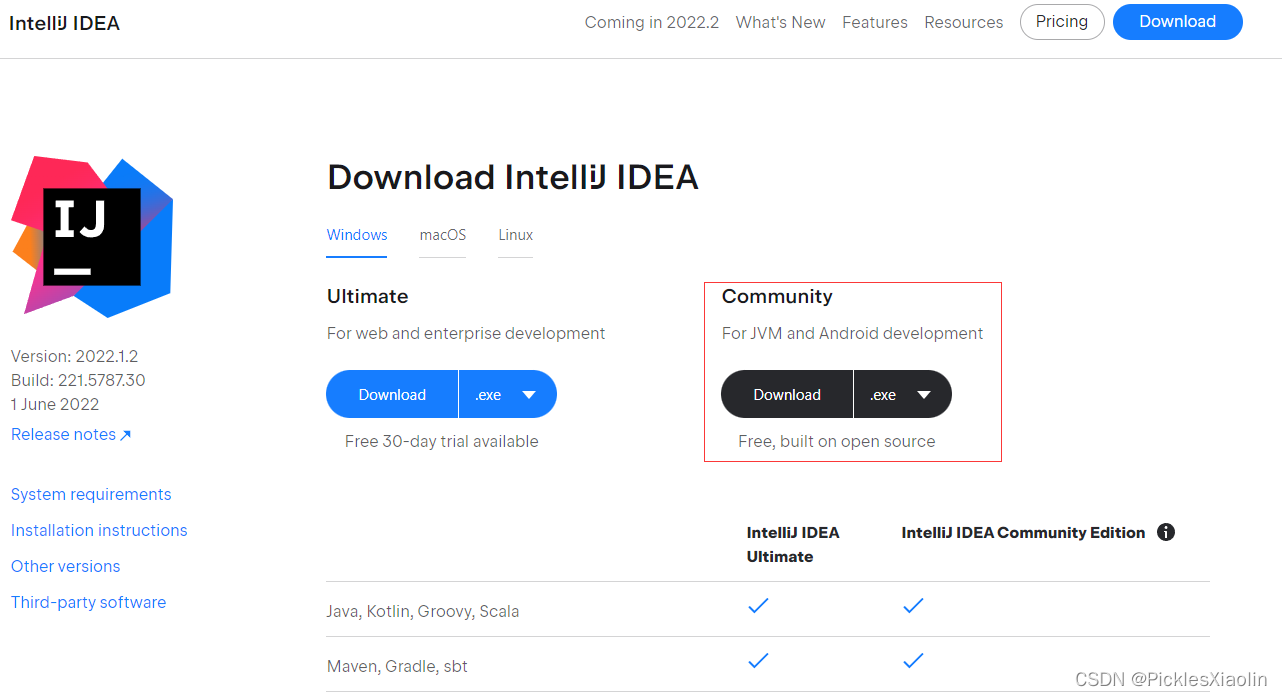Click '1 June 2022' date text
This screenshot has width=1282, height=696.
[x=55, y=404]
